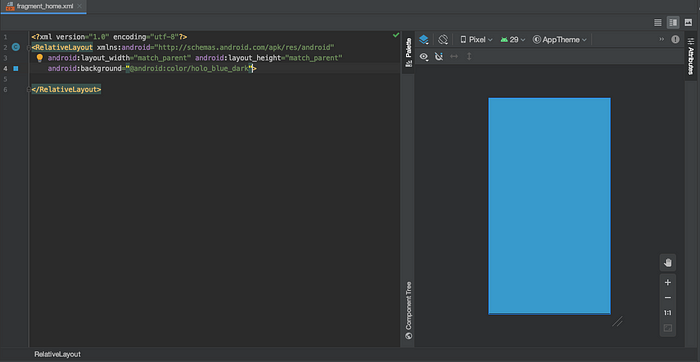
Task: Click the opening RelativeLayout tag
Action: tap(62, 47)
